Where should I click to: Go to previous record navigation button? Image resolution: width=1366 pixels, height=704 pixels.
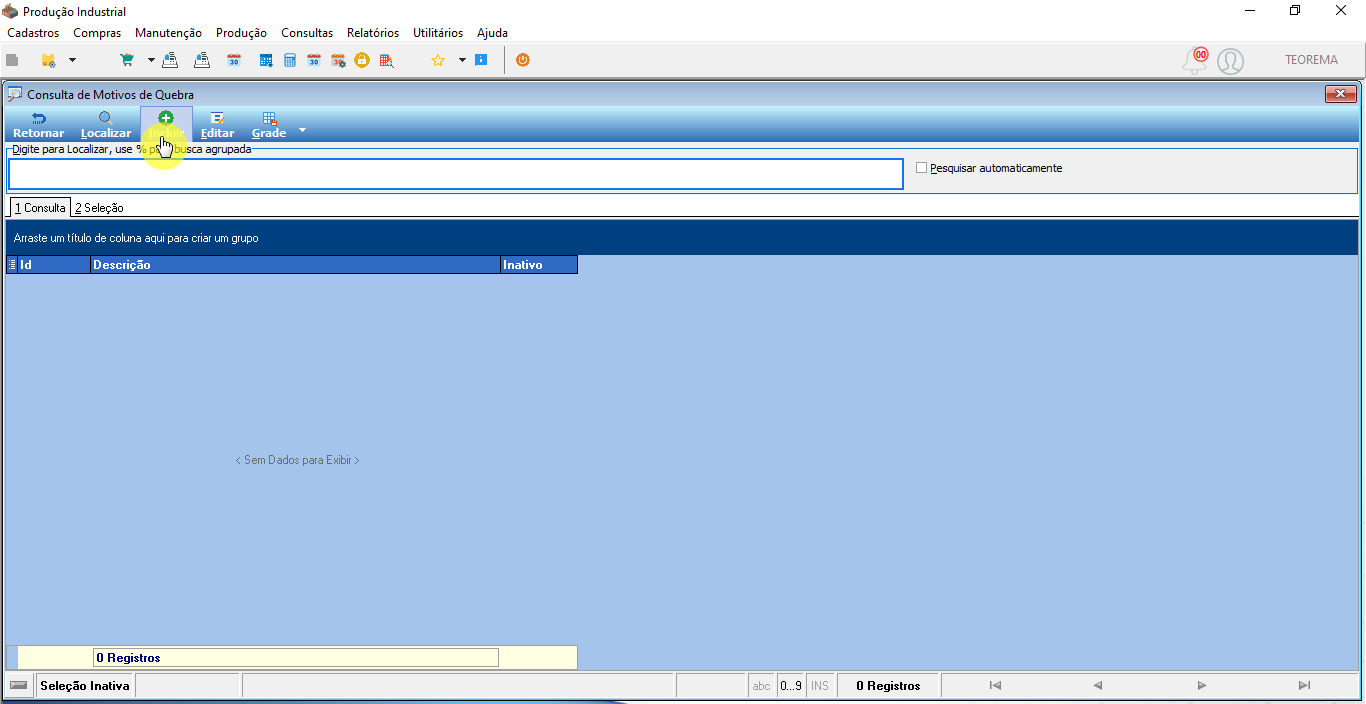click(1098, 685)
